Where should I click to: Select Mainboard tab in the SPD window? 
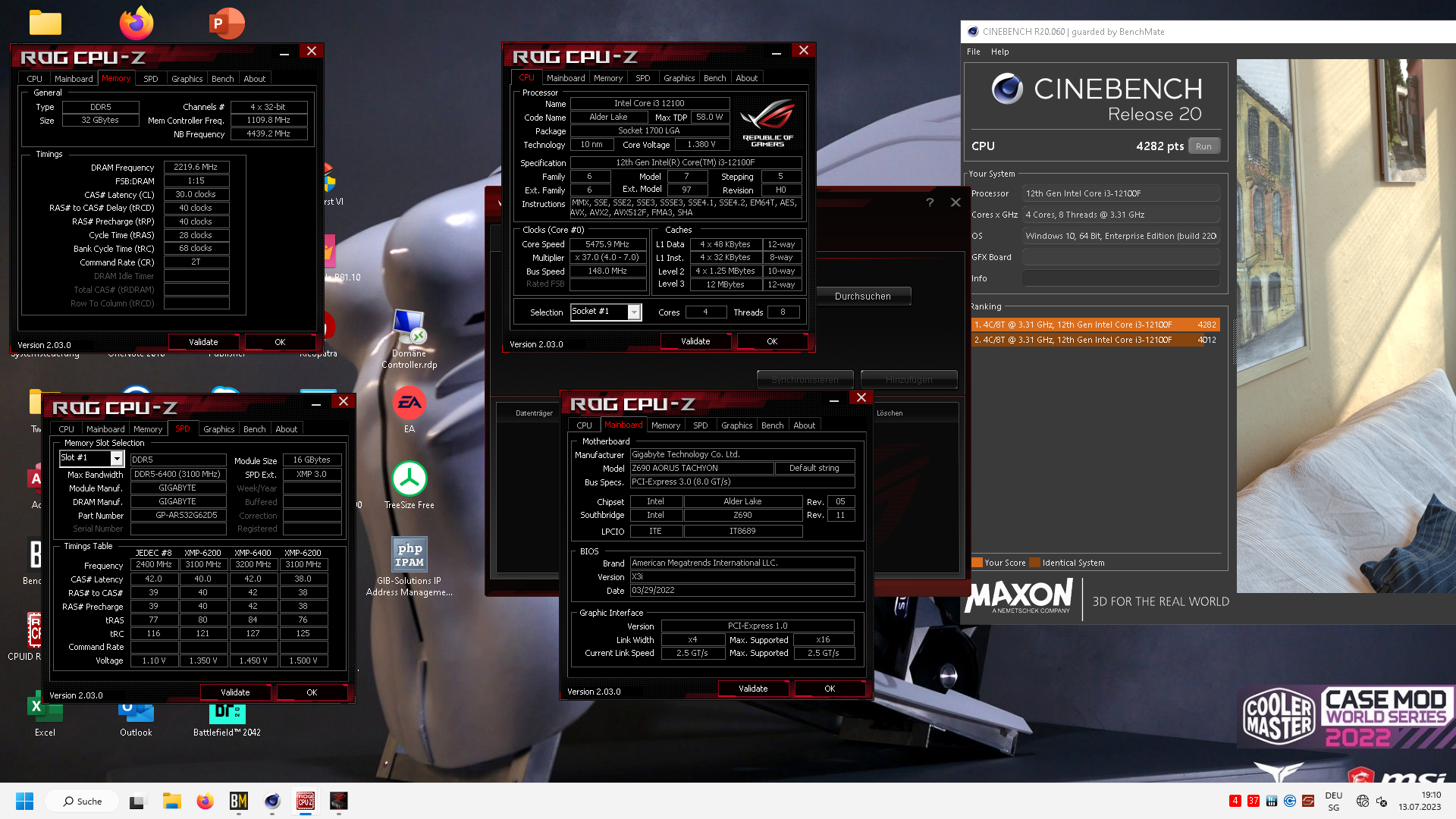point(105,429)
